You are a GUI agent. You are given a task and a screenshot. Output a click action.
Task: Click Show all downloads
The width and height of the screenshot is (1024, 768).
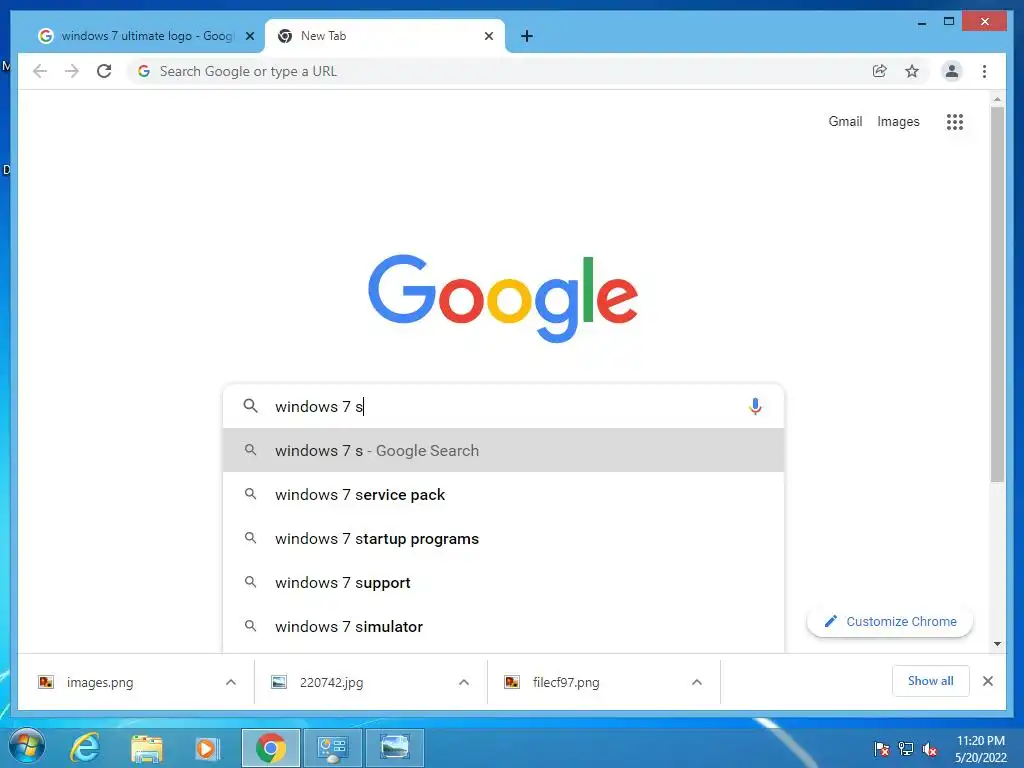click(930, 681)
